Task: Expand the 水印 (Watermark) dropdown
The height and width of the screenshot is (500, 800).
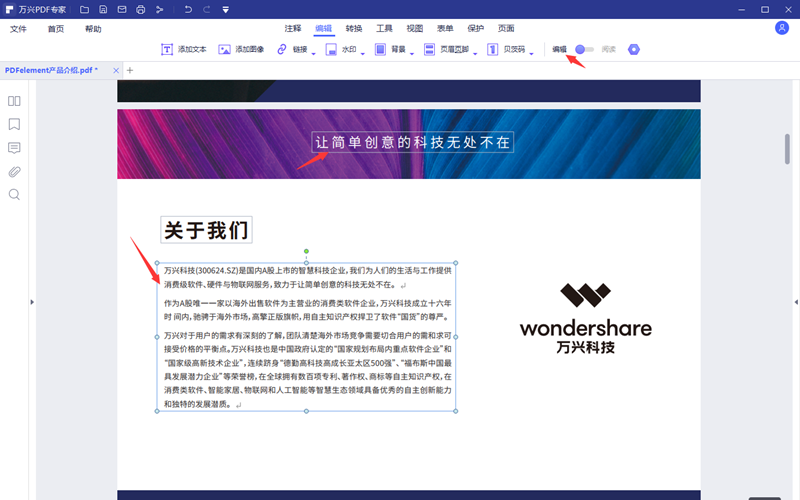Action: [363, 52]
